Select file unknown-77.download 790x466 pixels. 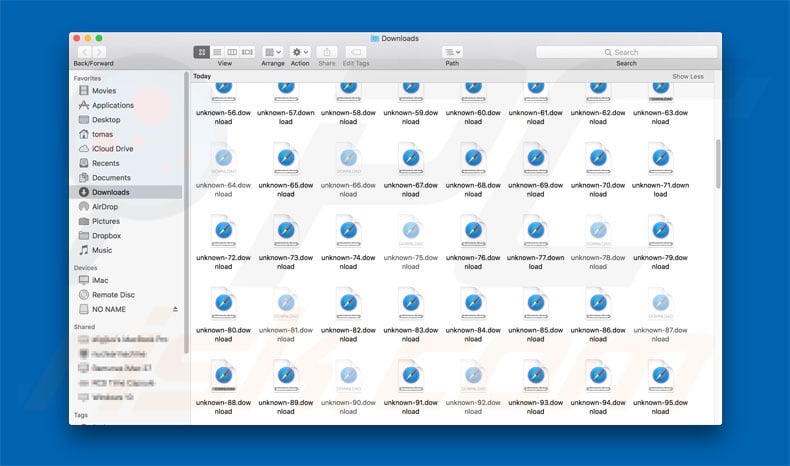[x=536, y=243]
